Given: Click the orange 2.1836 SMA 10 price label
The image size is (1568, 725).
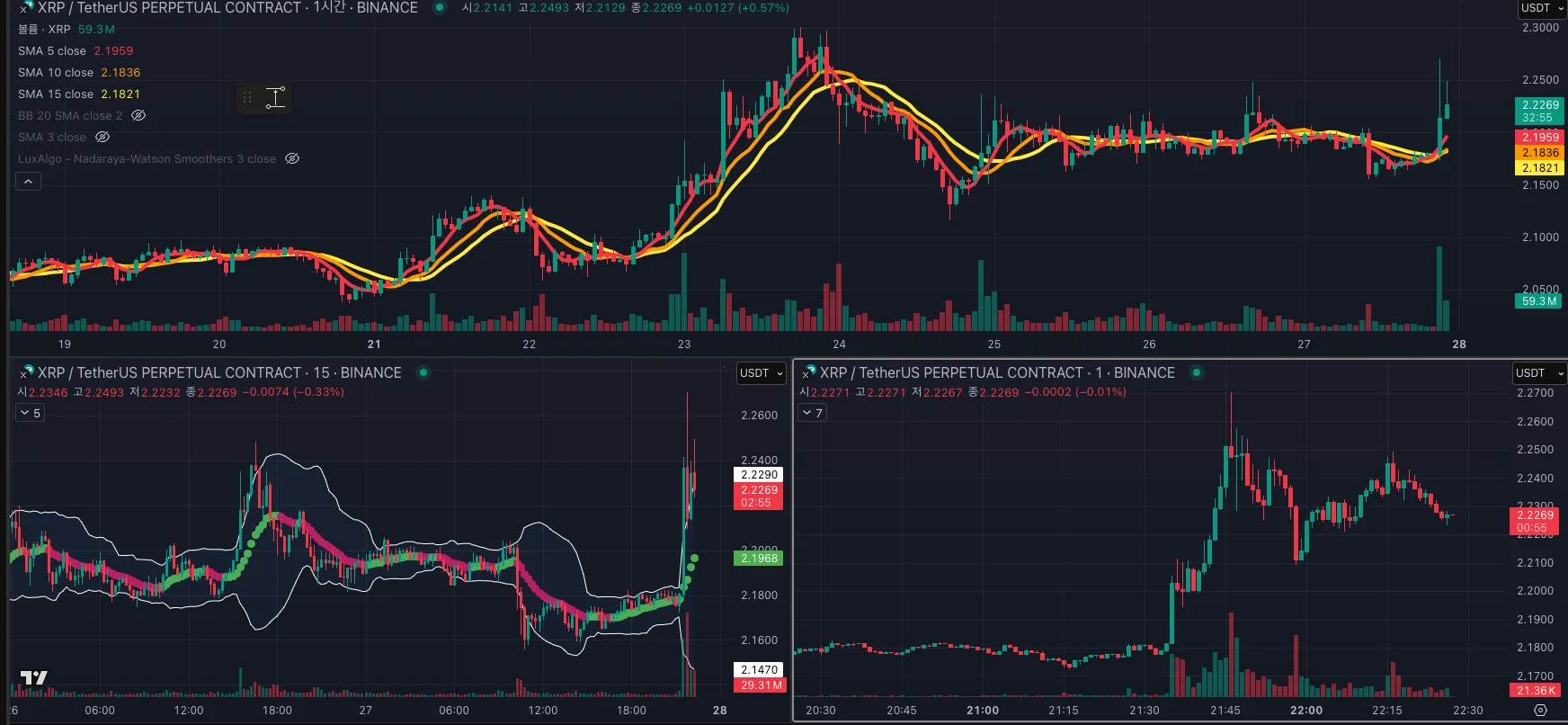Looking at the screenshot, I should coord(1540,153).
